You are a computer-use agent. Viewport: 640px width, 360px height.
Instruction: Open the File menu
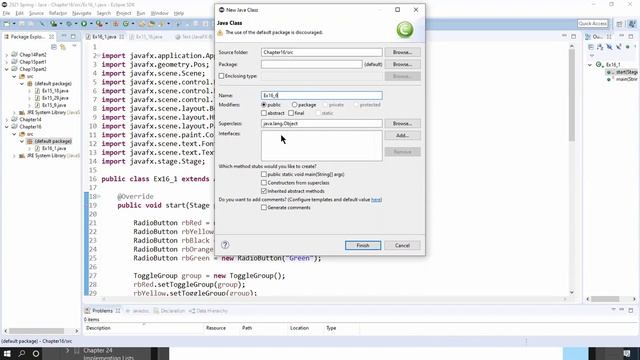pyautogui.click(x=6, y=13)
